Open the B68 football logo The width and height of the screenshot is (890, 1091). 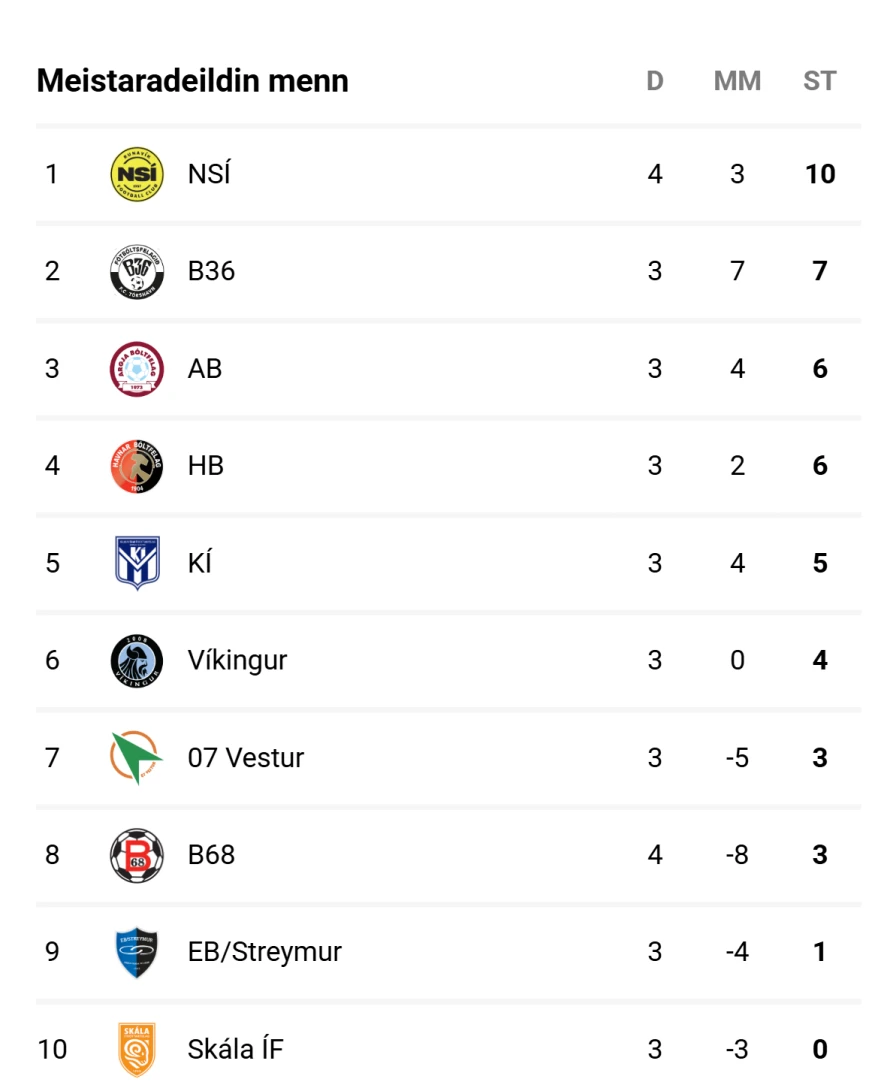(x=136, y=855)
